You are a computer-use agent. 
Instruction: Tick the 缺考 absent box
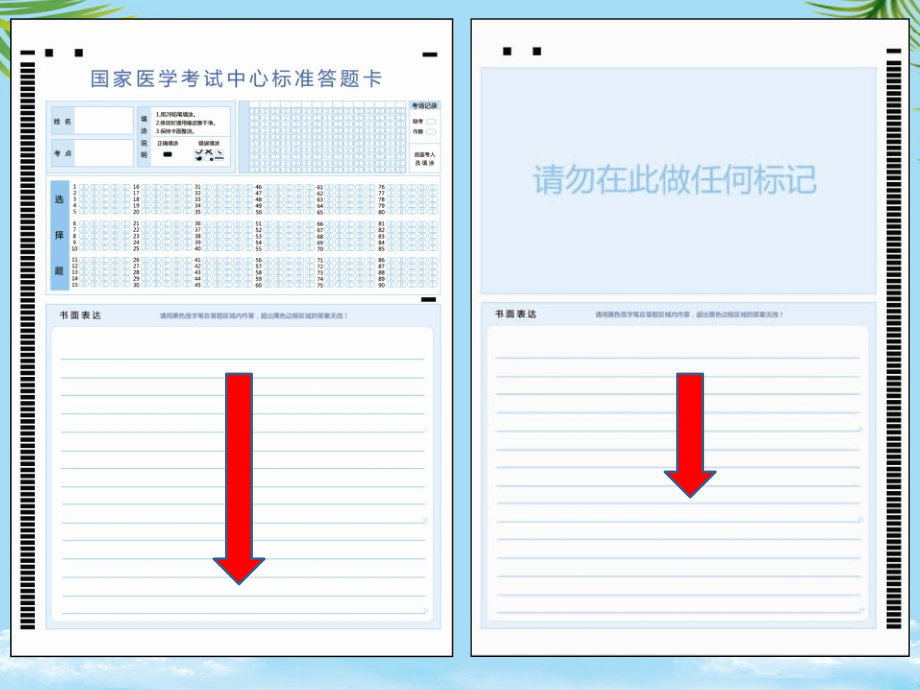431,121
